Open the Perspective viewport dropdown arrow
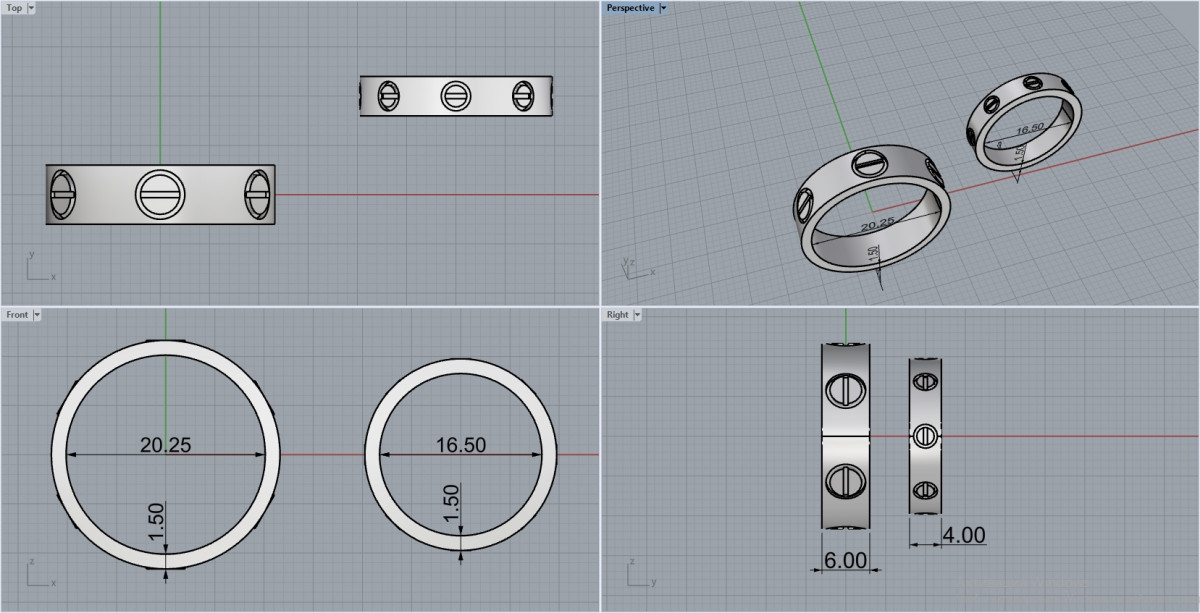This screenshot has width=1200, height=613. coord(663,8)
